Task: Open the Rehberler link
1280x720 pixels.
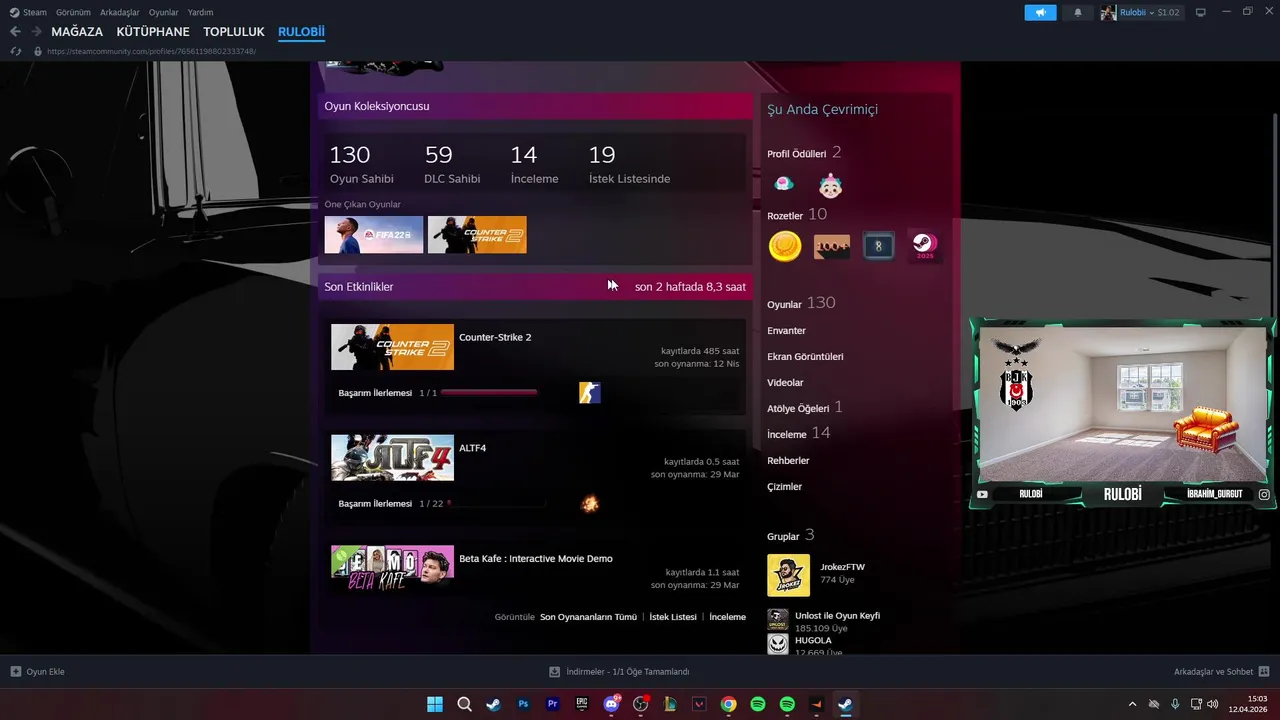Action: 788,461
